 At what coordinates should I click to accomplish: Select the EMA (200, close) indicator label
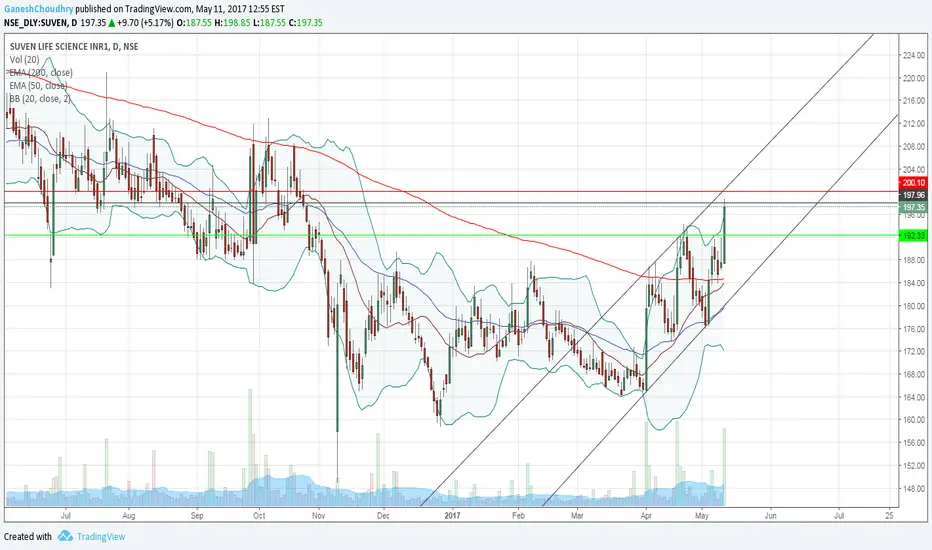click(41, 73)
